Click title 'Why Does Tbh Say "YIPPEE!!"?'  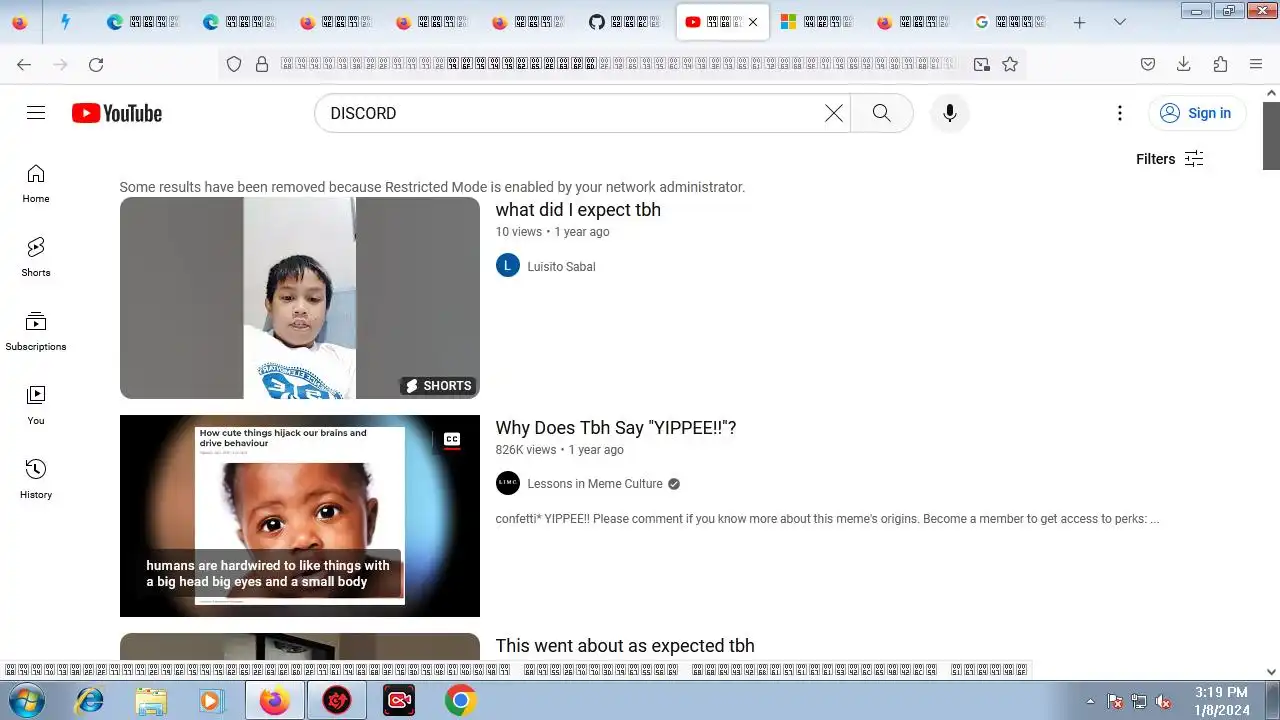click(616, 428)
